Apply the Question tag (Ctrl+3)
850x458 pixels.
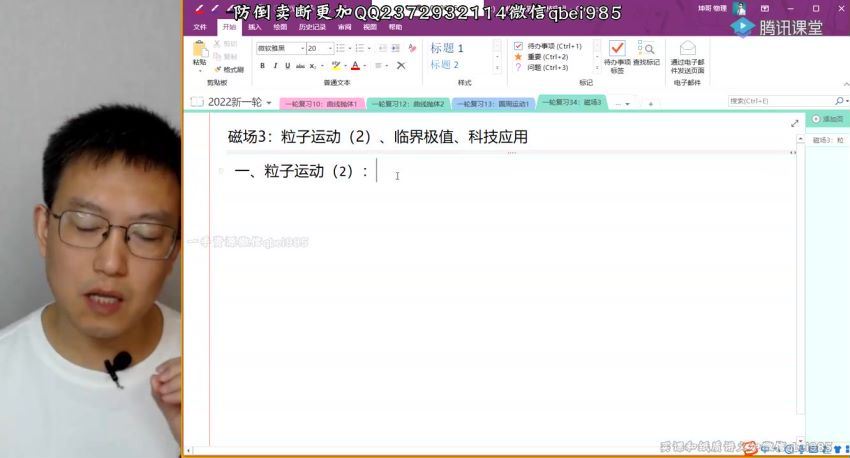coord(541,68)
